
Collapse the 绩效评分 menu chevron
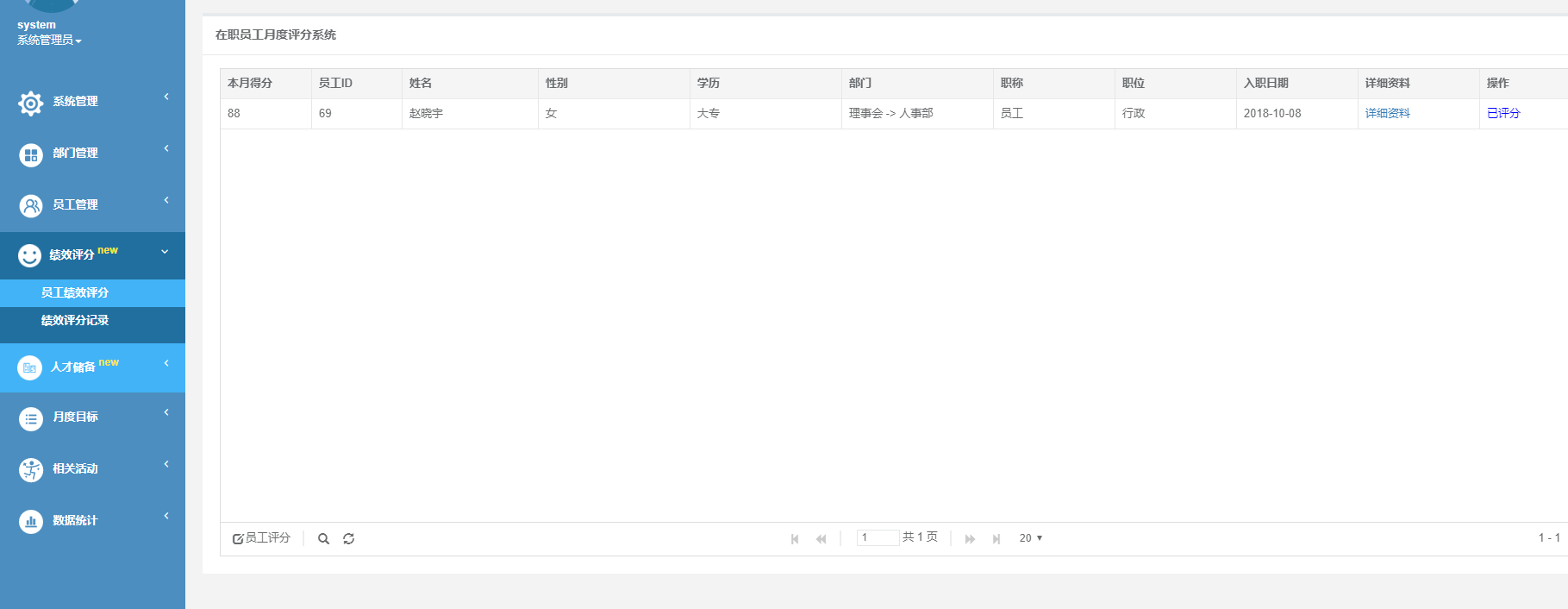[x=165, y=252]
